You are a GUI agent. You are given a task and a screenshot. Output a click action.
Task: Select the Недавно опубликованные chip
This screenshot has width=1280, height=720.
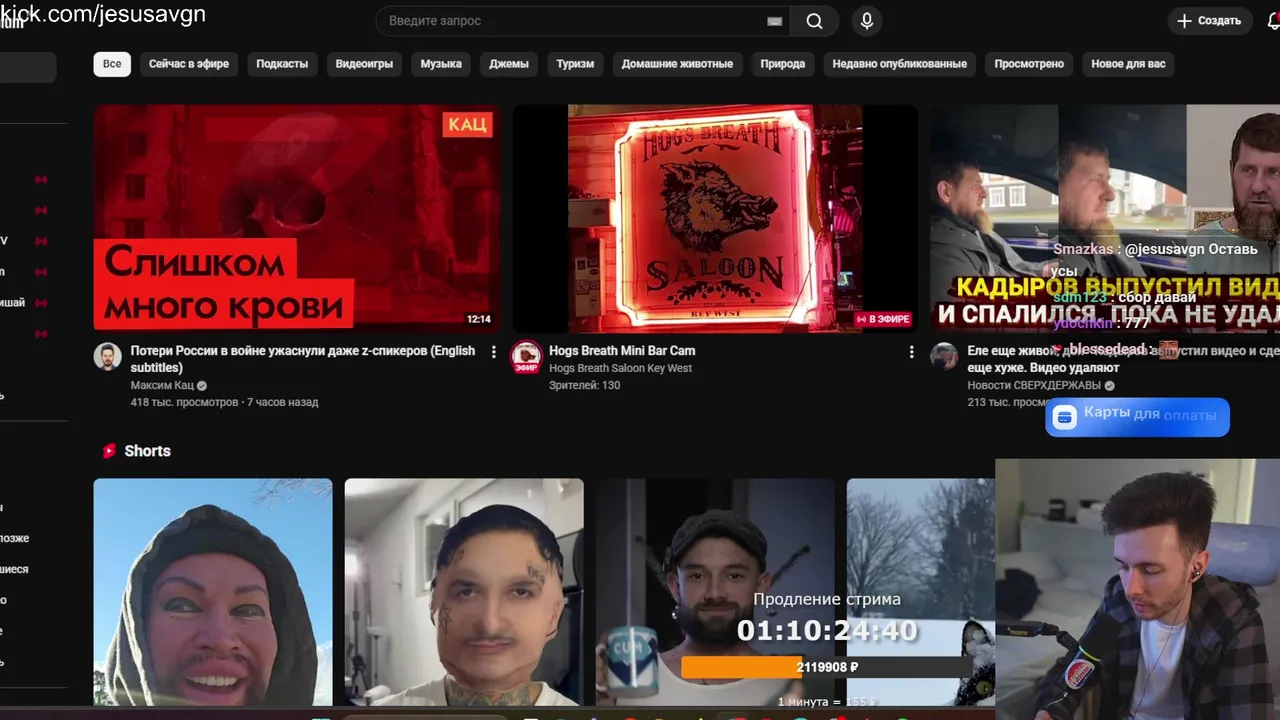click(x=899, y=64)
